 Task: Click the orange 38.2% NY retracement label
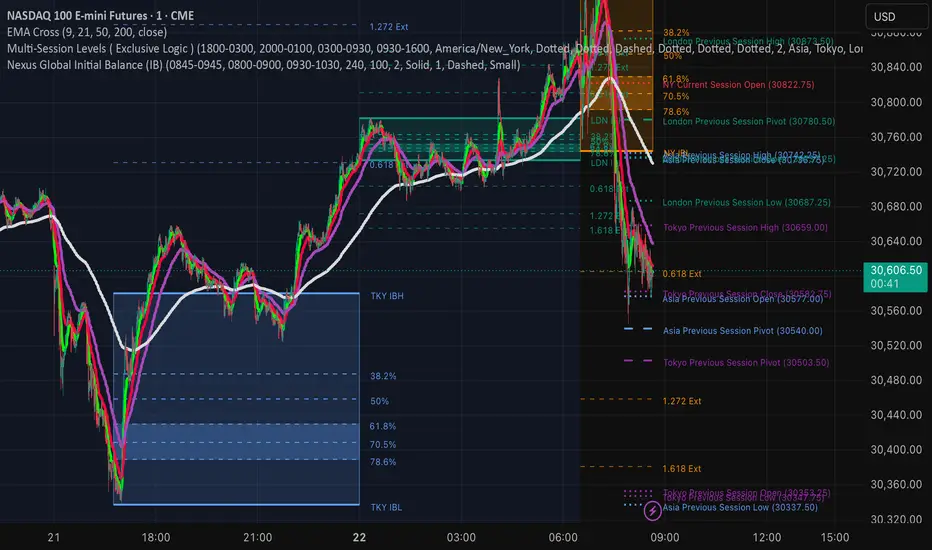676,33
